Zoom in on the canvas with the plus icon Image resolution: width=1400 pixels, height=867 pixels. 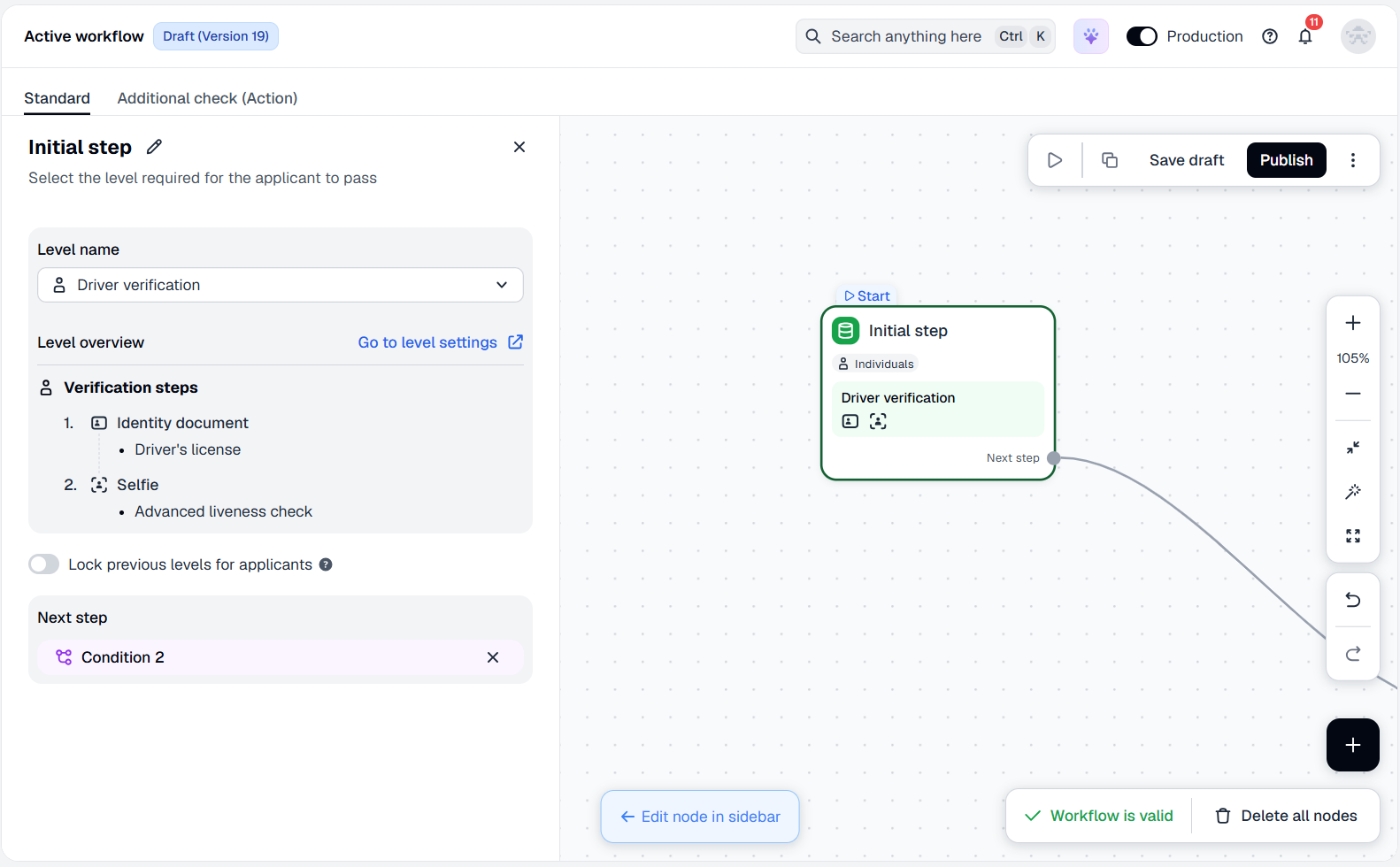[1353, 323]
